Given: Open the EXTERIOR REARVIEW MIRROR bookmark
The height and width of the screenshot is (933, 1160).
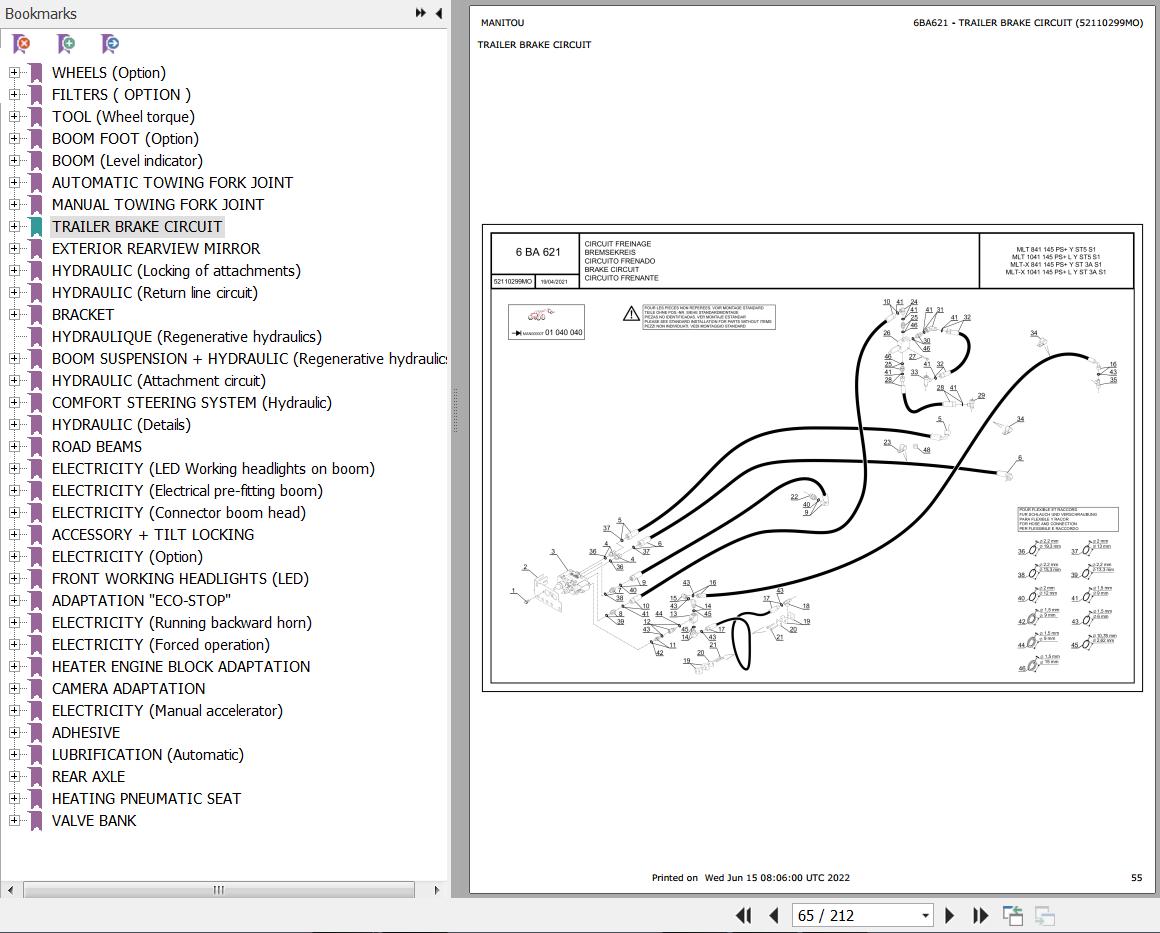Looking at the screenshot, I should [x=155, y=248].
